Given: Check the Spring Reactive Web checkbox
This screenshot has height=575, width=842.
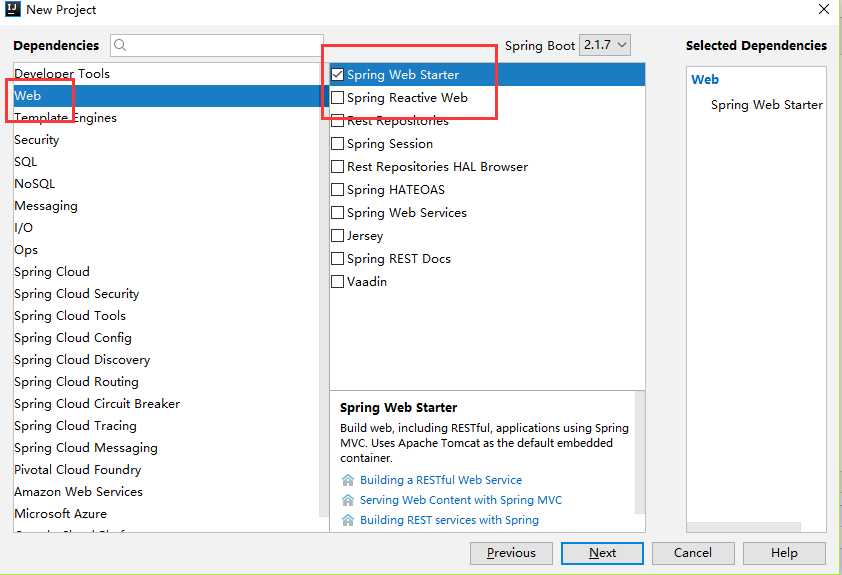Looking at the screenshot, I should [x=337, y=98].
